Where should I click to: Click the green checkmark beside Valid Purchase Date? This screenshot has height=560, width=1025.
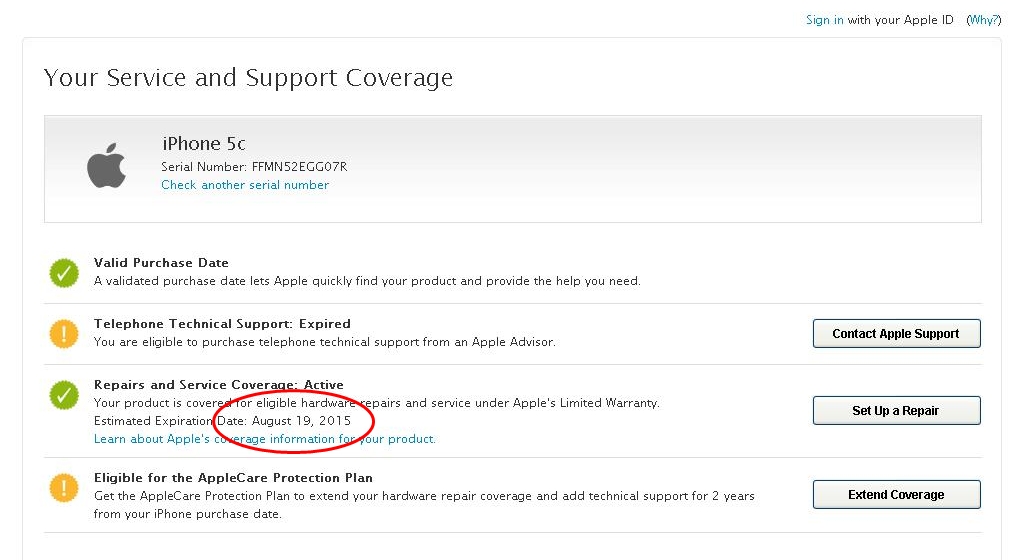64,273
